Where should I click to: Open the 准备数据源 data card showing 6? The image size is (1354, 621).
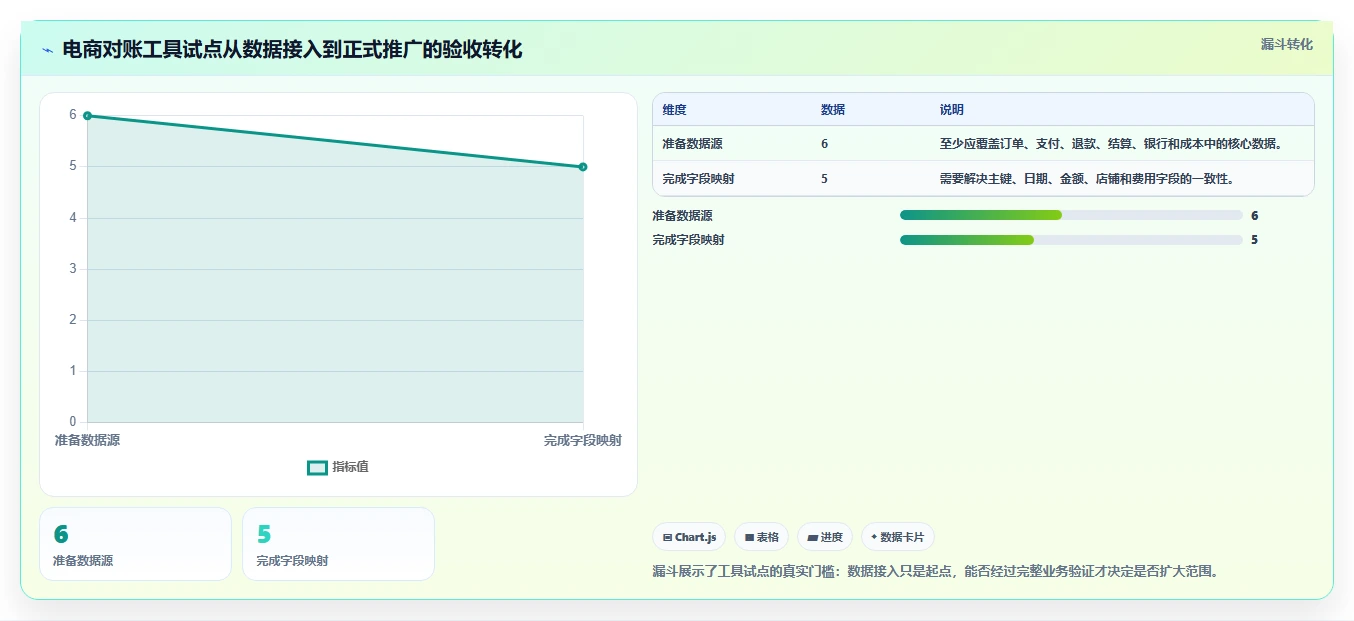pos(135,544)
